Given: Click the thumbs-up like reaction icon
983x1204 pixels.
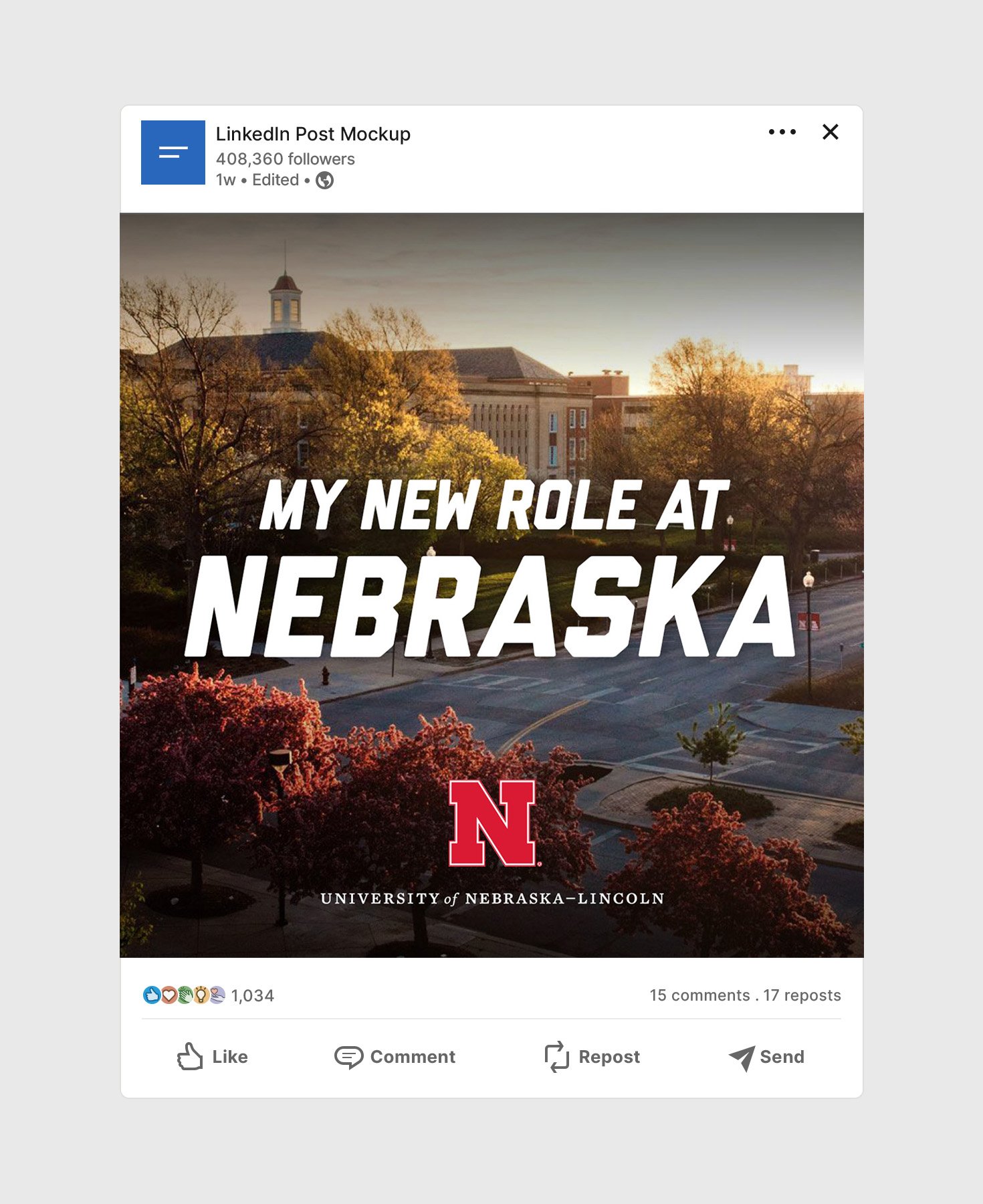Looking at the screenshot, I should pos(152,995).
